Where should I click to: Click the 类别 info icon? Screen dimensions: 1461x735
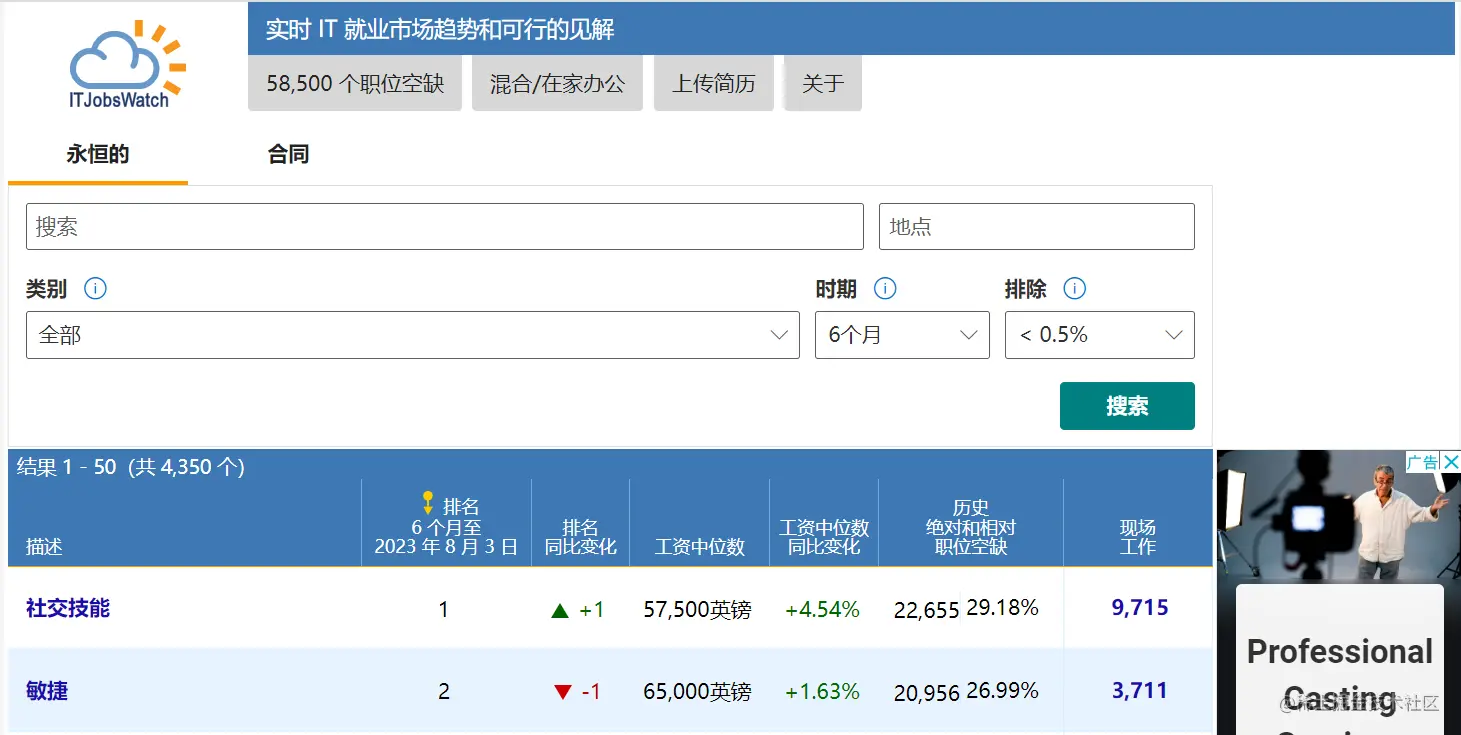pyautogui.click(x=95, y=288)
